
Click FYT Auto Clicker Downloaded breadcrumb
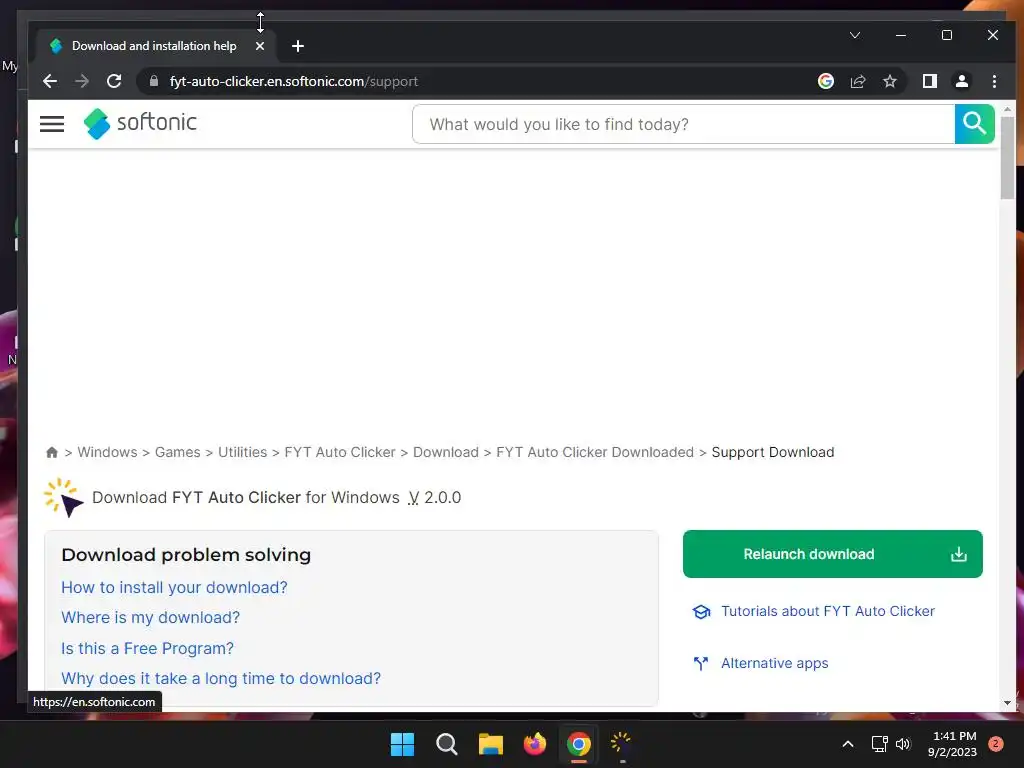click(x=595, y=452)
